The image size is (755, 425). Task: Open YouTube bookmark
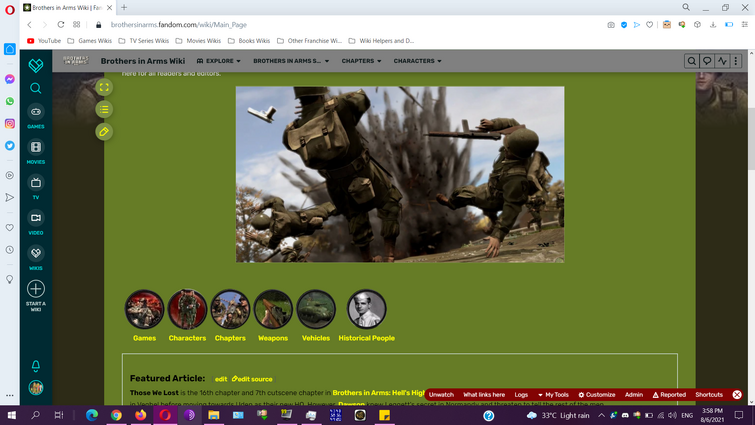[x=44, y=41]
